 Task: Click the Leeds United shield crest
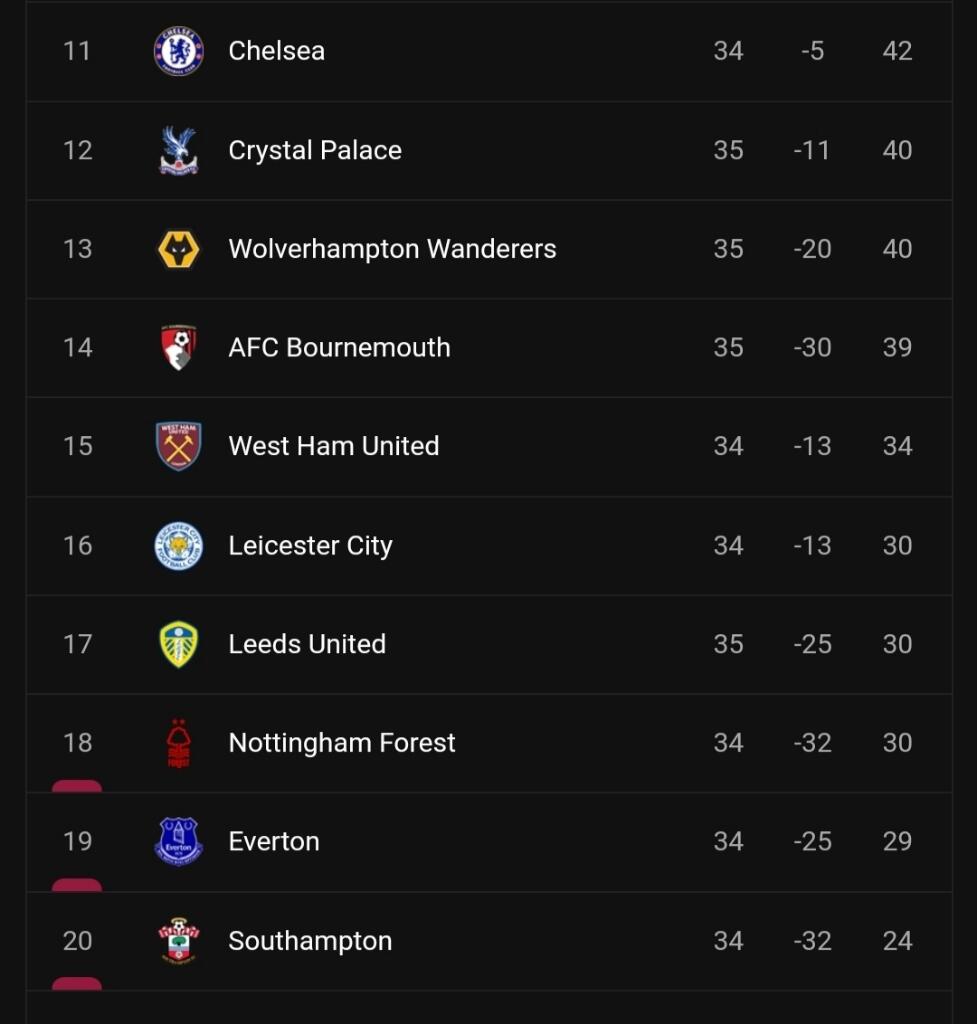[x=179, y=644]
